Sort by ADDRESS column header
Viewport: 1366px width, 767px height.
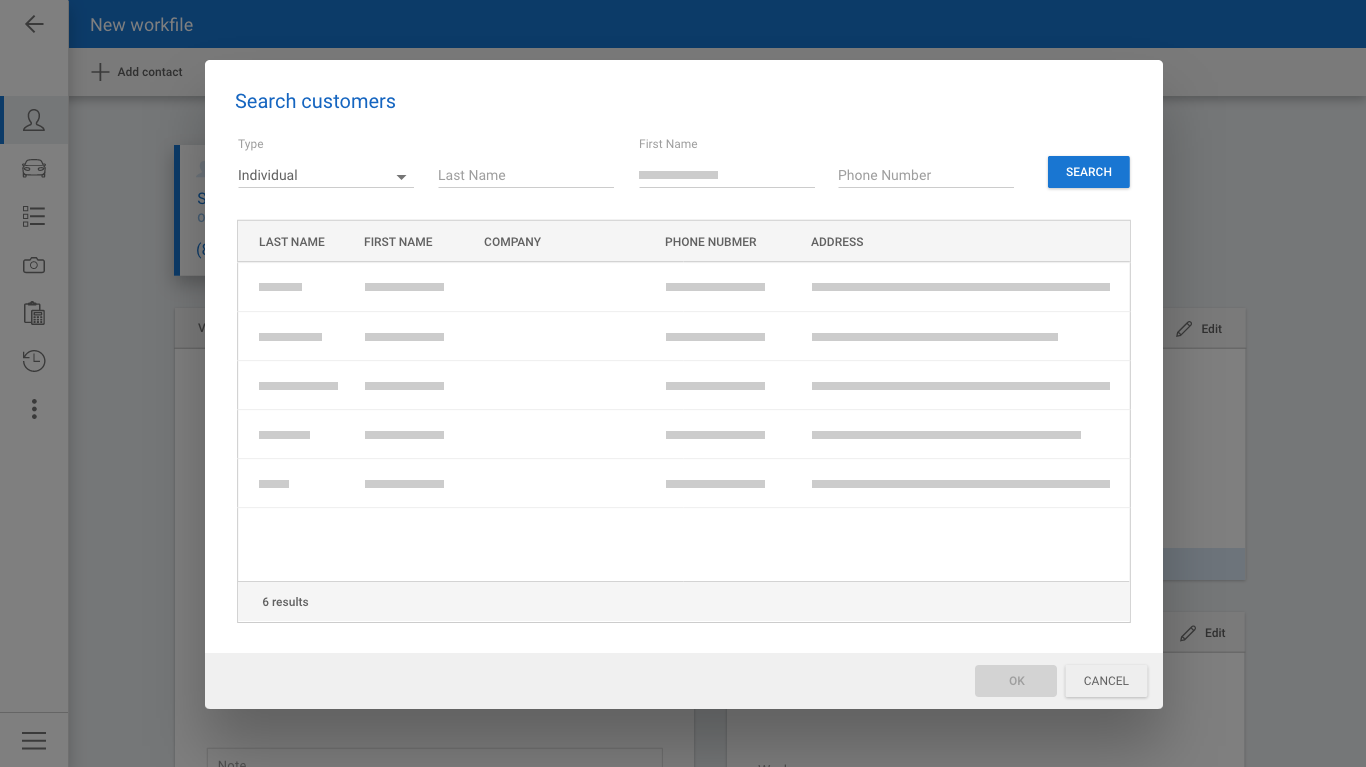(x=837, y=242)
